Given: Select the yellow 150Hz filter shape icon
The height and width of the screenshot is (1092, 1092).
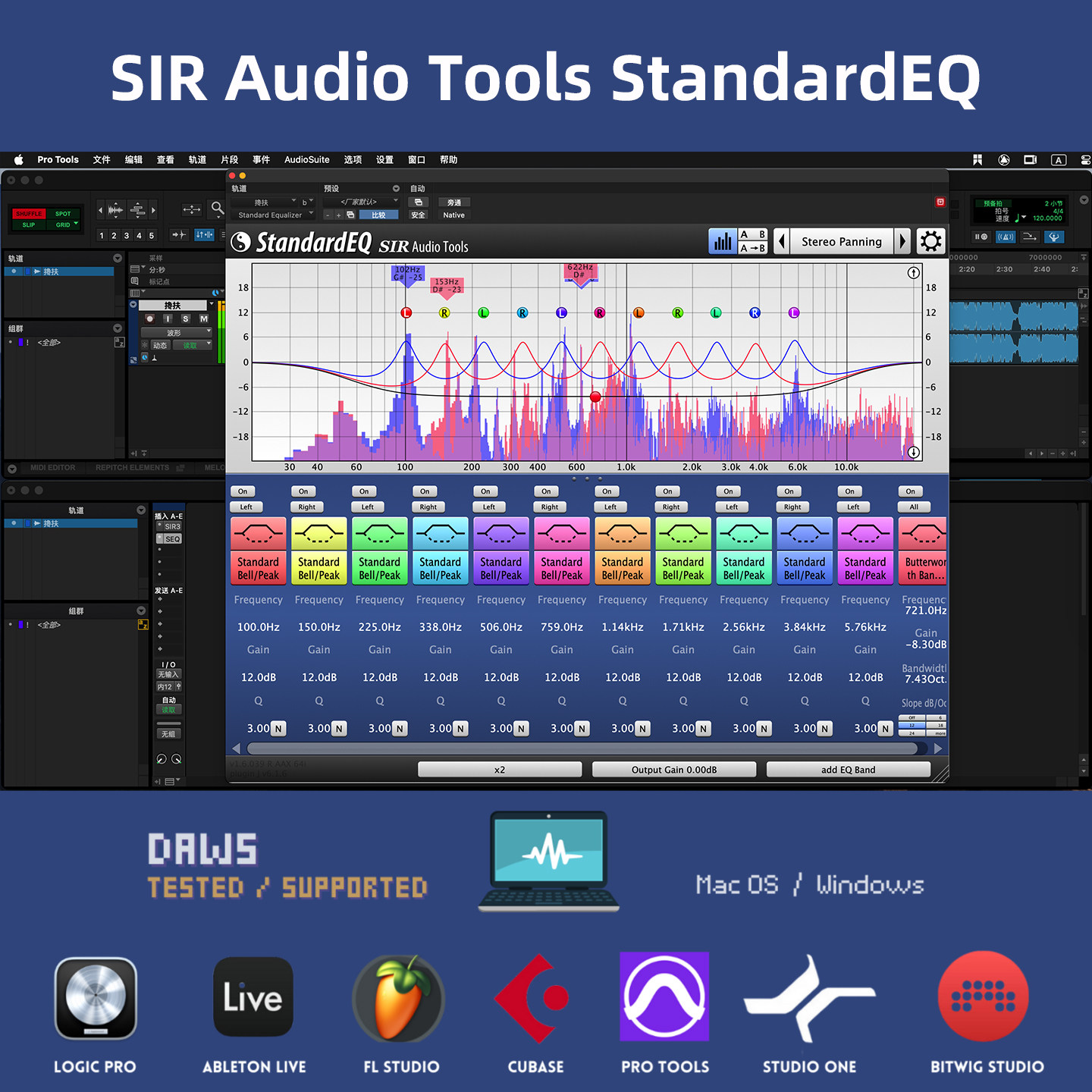Looking at the screenshot, I should coord(319,535).
